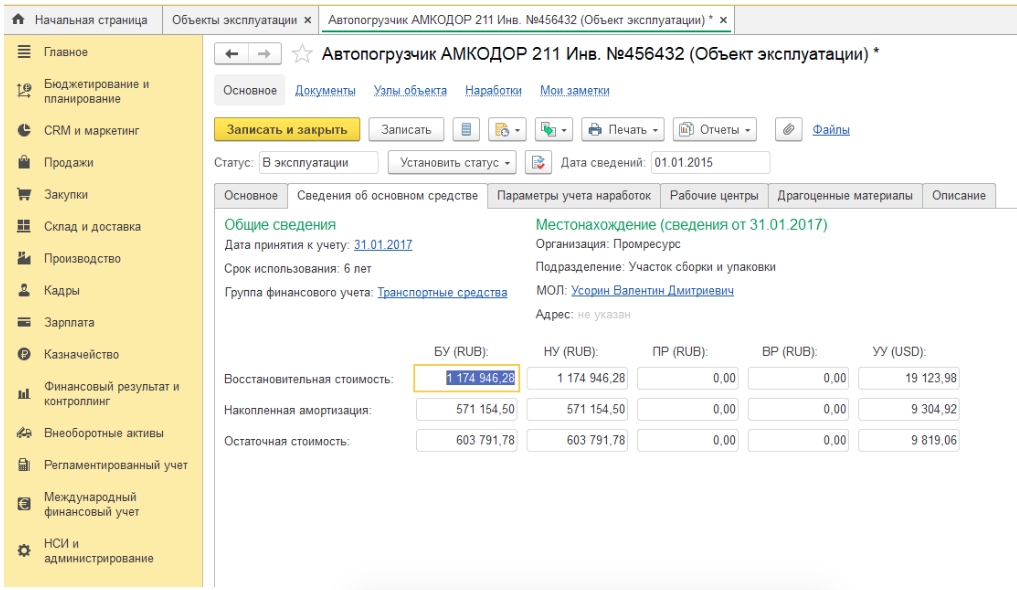Click the Казначейство coin icon
Screen dimensions: 1017x590
24,354
